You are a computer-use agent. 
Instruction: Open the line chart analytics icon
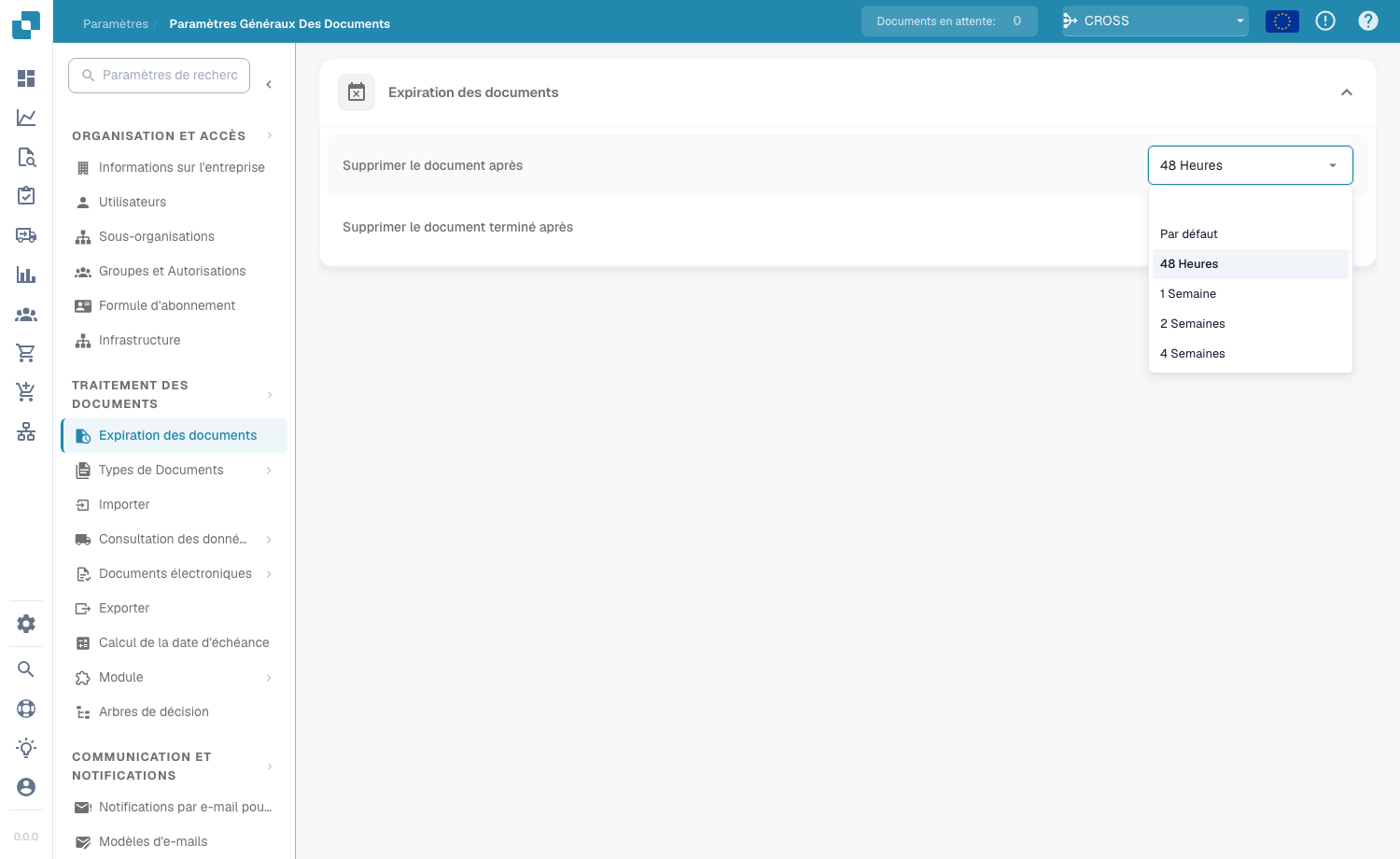(26, 118)
